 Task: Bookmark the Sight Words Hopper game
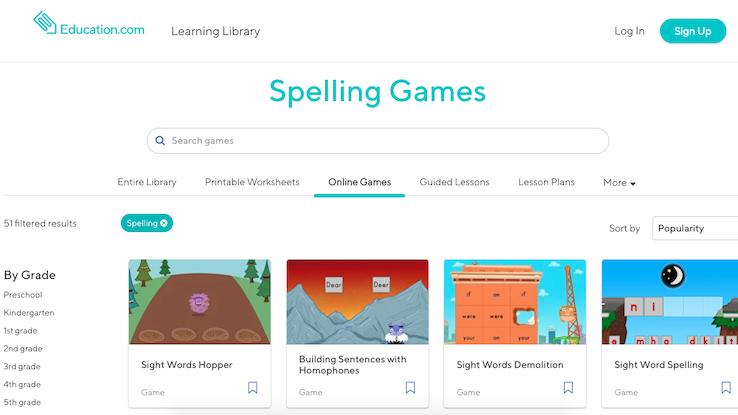click(253, 387)
